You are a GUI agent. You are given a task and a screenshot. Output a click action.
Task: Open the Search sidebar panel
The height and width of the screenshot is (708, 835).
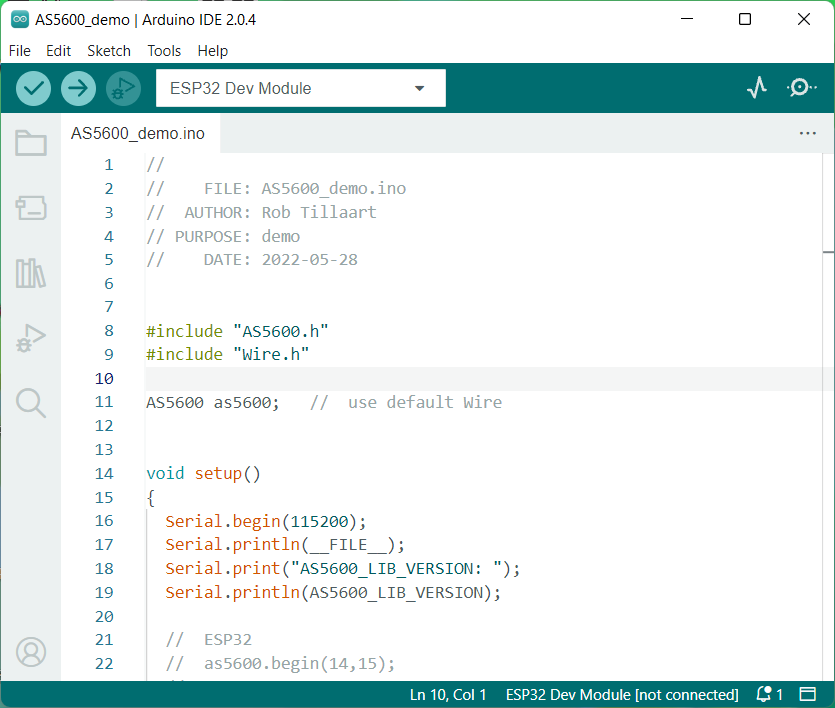pyautogui.click(x=31, y=403)
